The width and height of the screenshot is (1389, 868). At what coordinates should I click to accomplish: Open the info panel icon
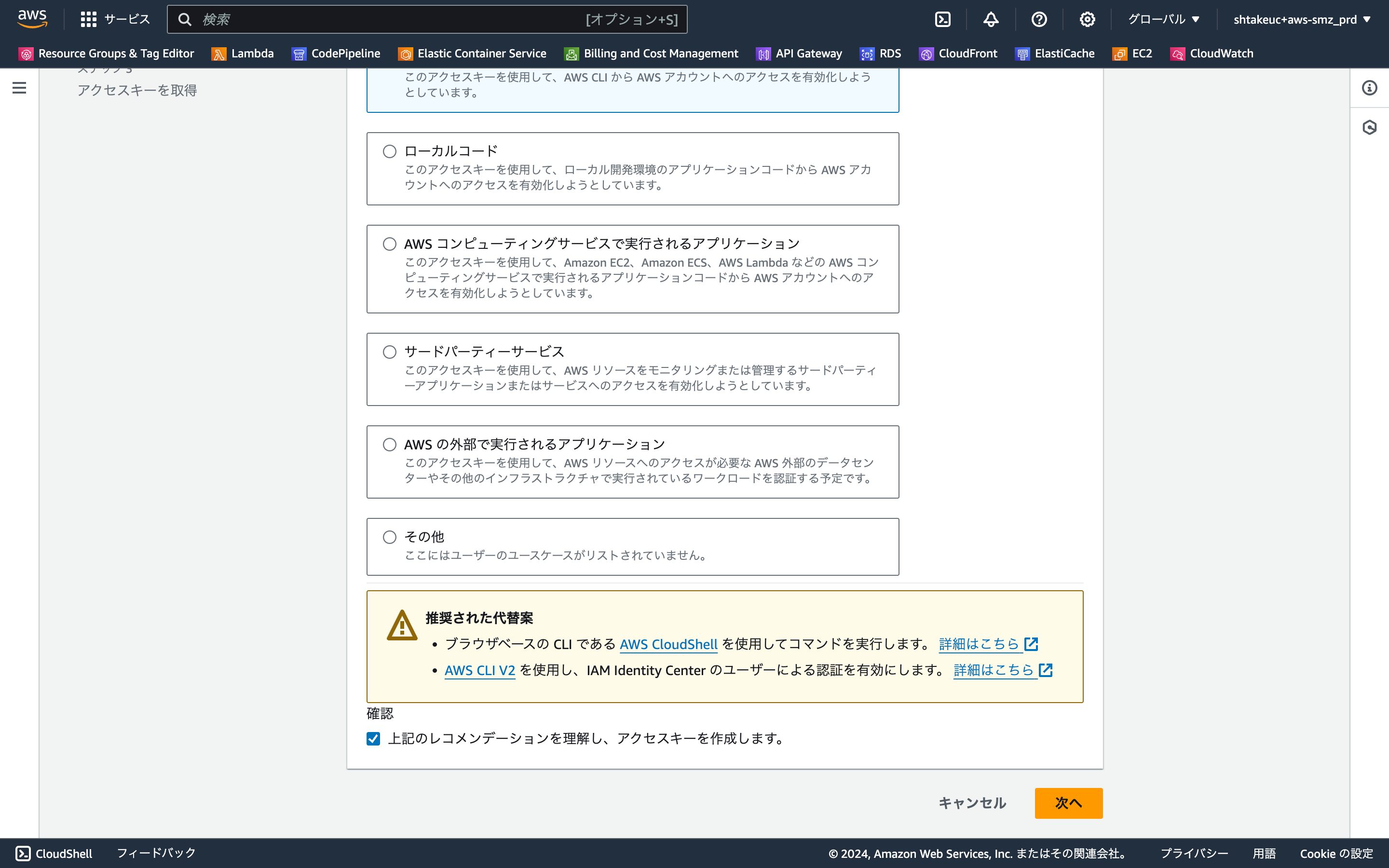1370,88
